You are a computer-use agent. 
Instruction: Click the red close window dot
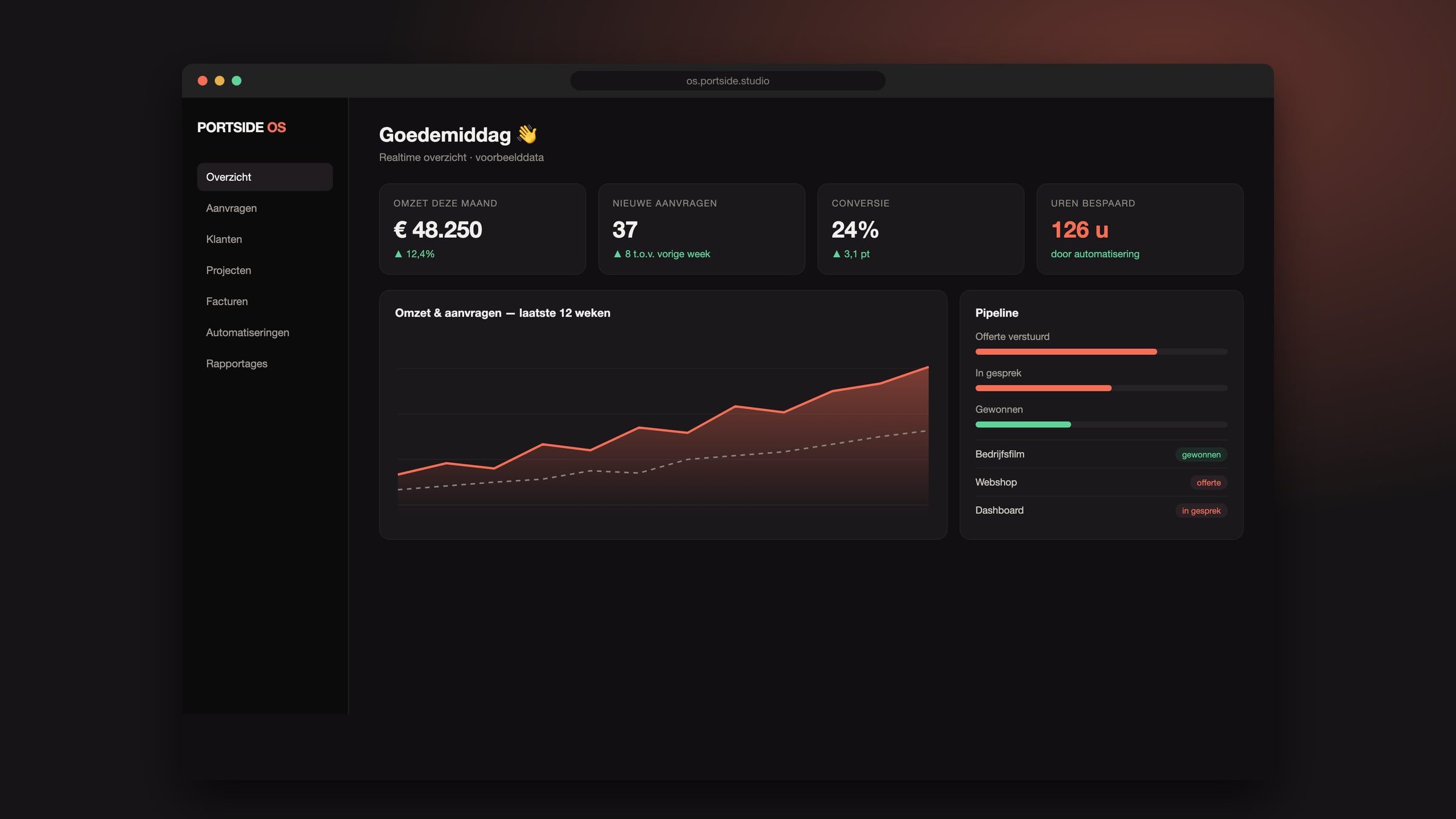click(x=203, y=81)
